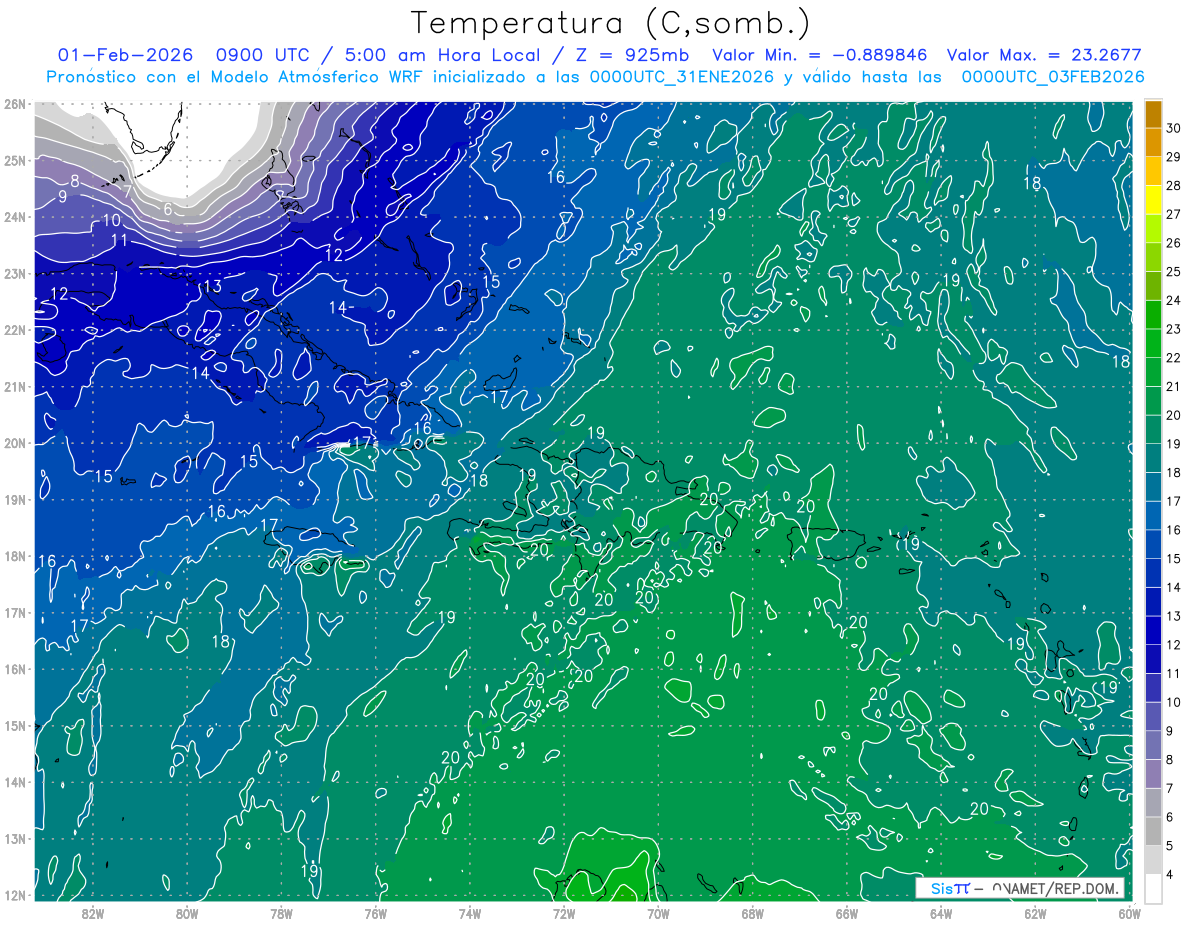1200x927 pixels.
Task: Click the "18N" latitude axis label
Action: (14, 556)
